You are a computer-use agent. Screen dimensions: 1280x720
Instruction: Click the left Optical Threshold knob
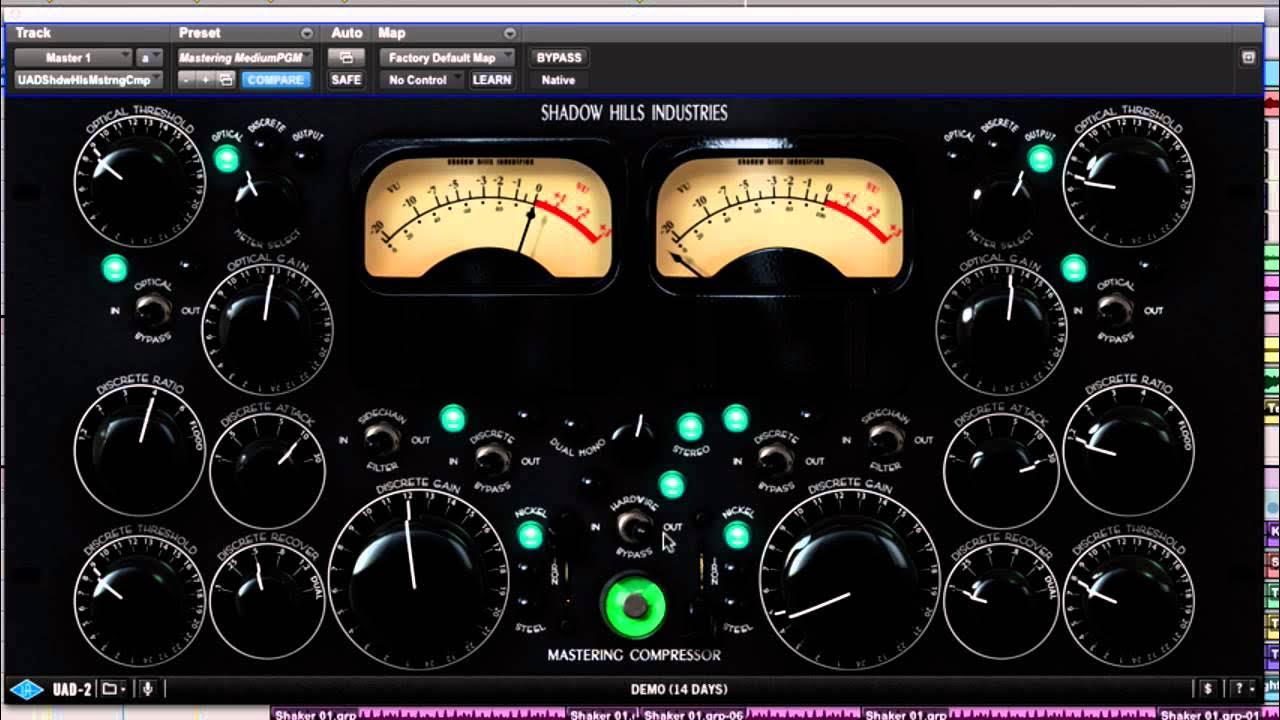(x=138, y=181)
